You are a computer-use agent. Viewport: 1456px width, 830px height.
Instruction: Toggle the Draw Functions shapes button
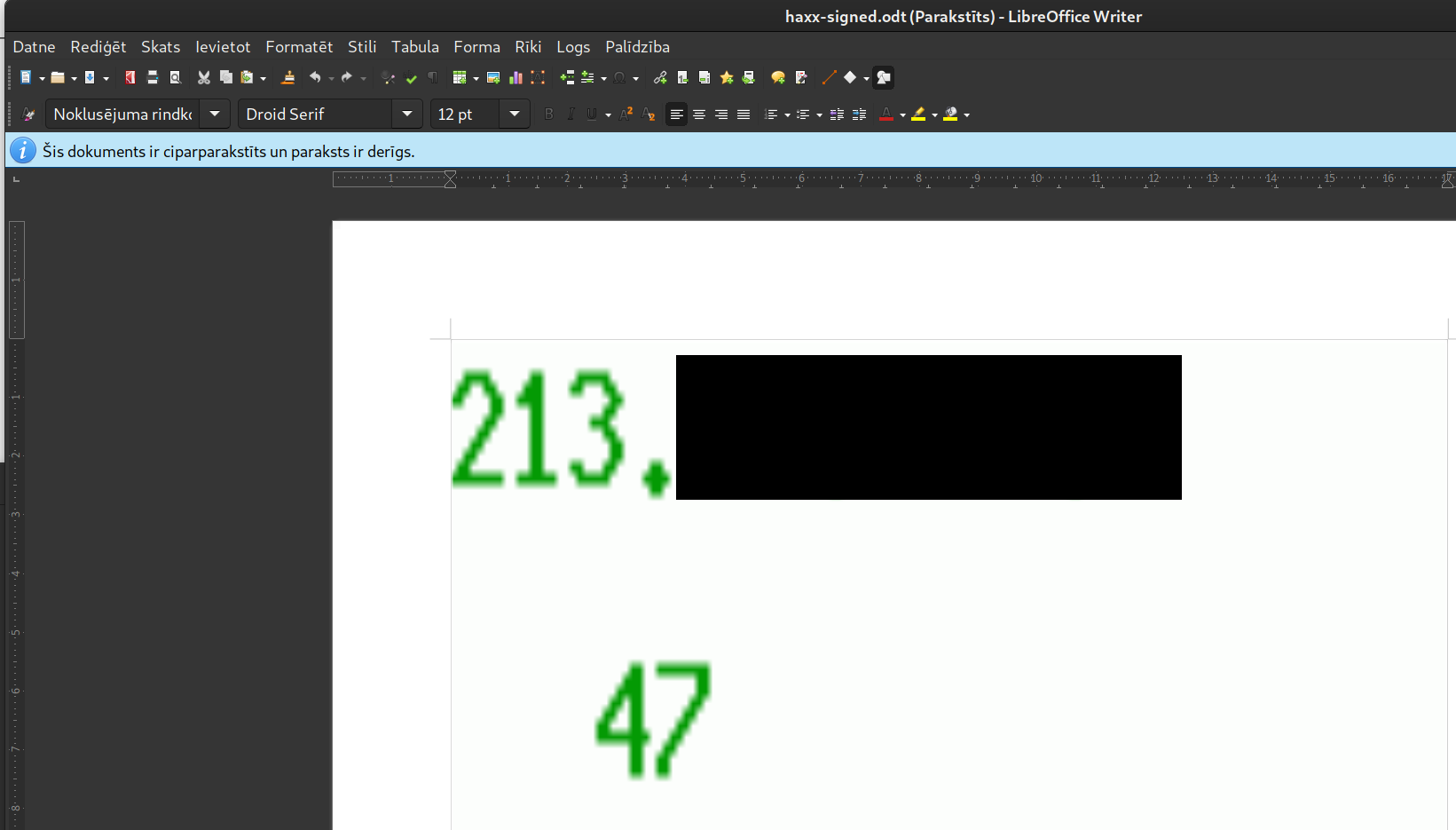pyautogui.click(x=883, y=78)
